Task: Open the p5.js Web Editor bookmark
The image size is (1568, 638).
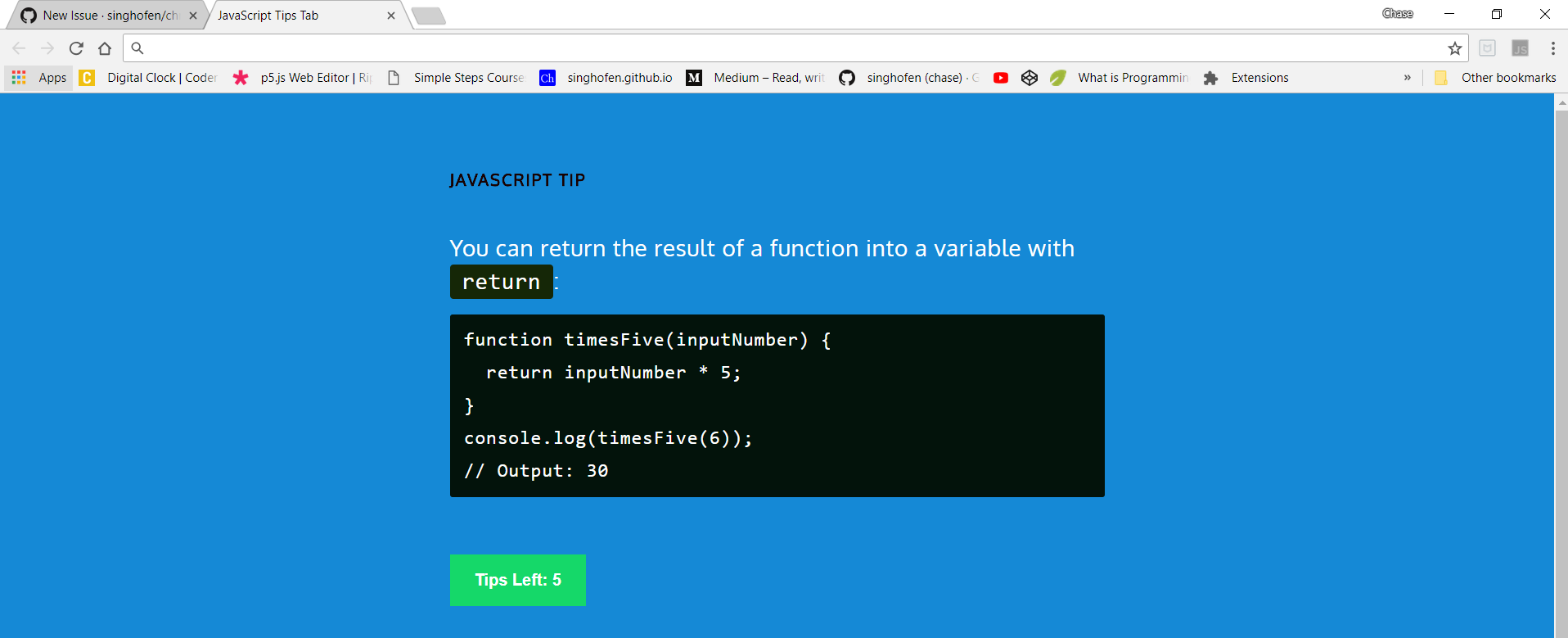Action: (302, 78)
